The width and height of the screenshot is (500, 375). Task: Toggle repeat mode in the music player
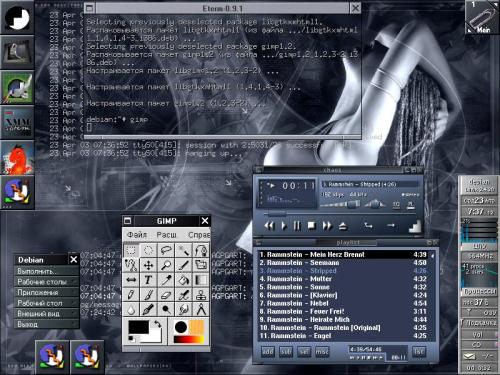click(x=391, y=226)
